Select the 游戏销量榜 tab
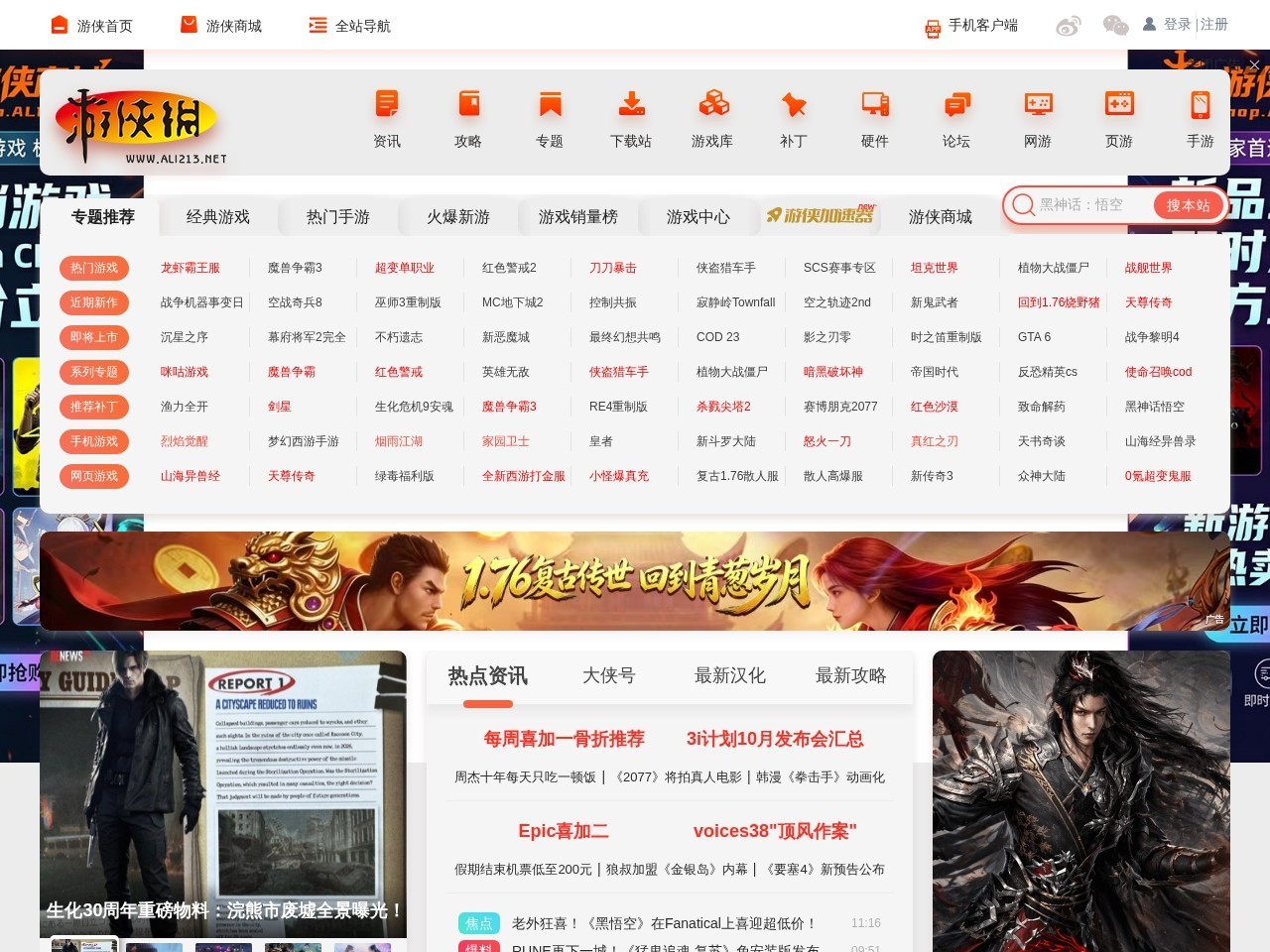Image resolution: width=1270 pixels, height=952 pixels. (578, 216)
